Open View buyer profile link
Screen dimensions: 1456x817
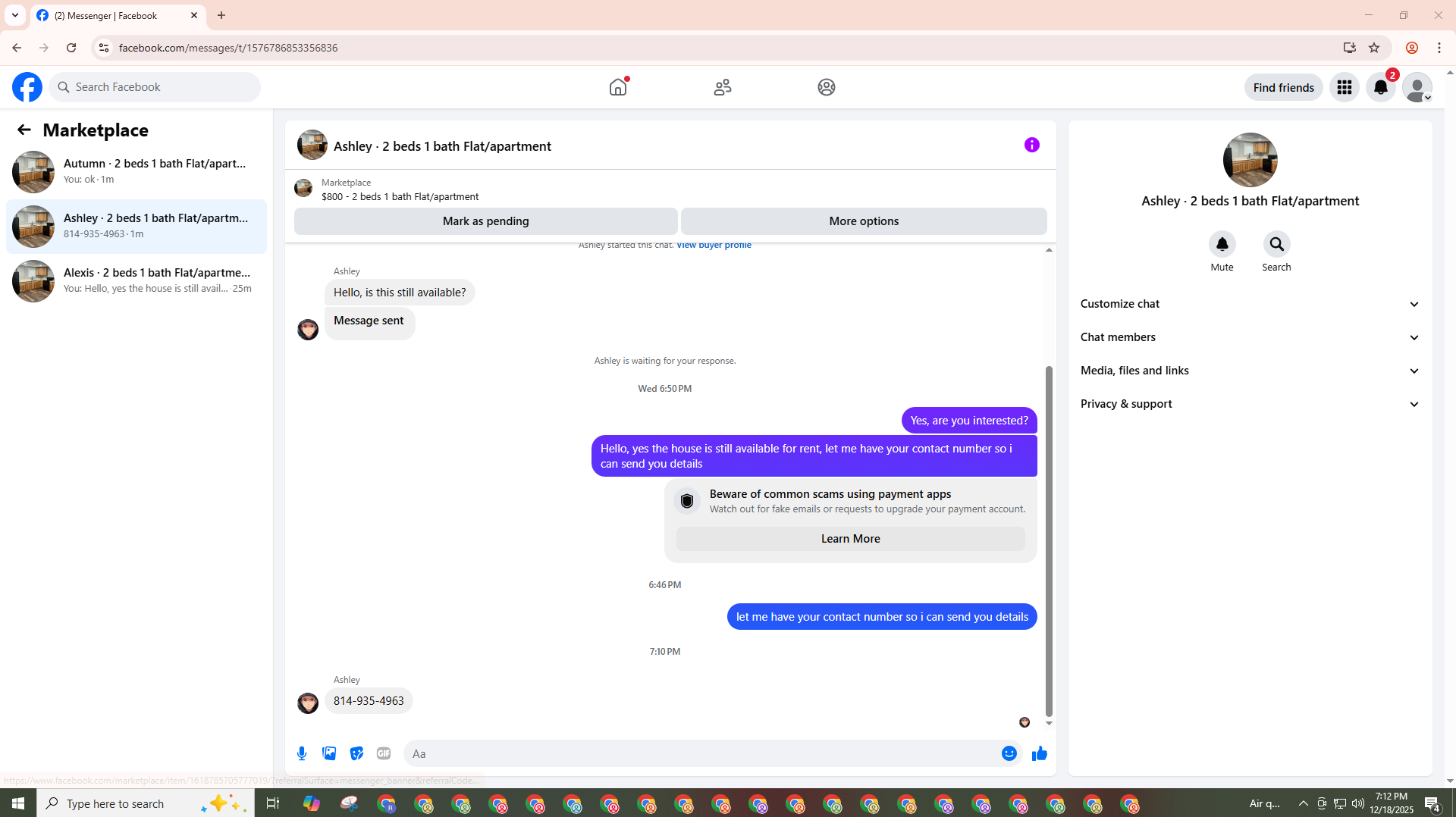pos(714,245)
